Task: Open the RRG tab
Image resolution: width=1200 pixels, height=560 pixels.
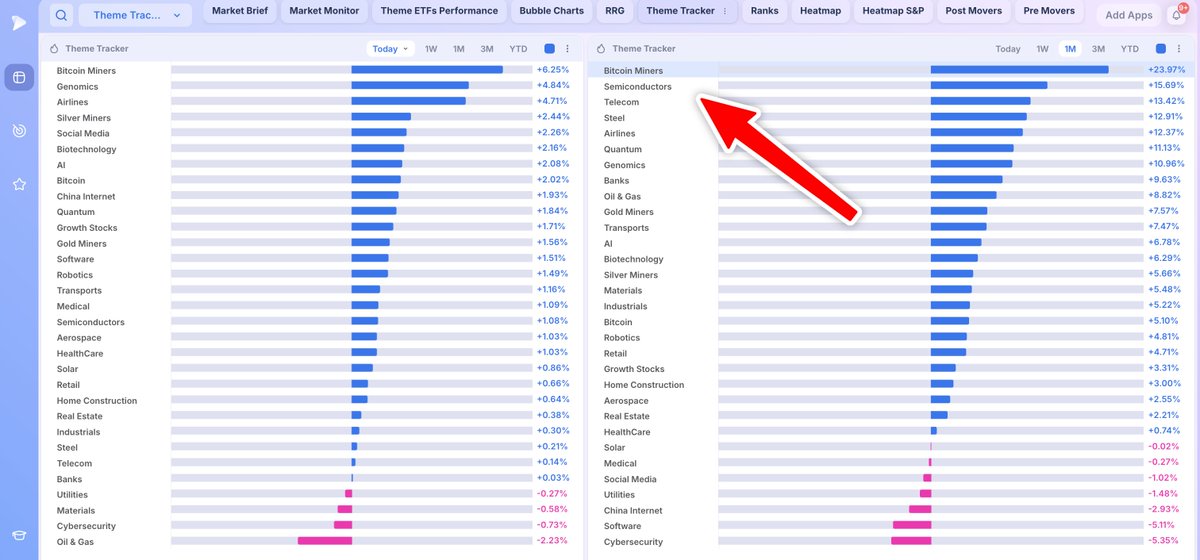Action: [615, 11]
